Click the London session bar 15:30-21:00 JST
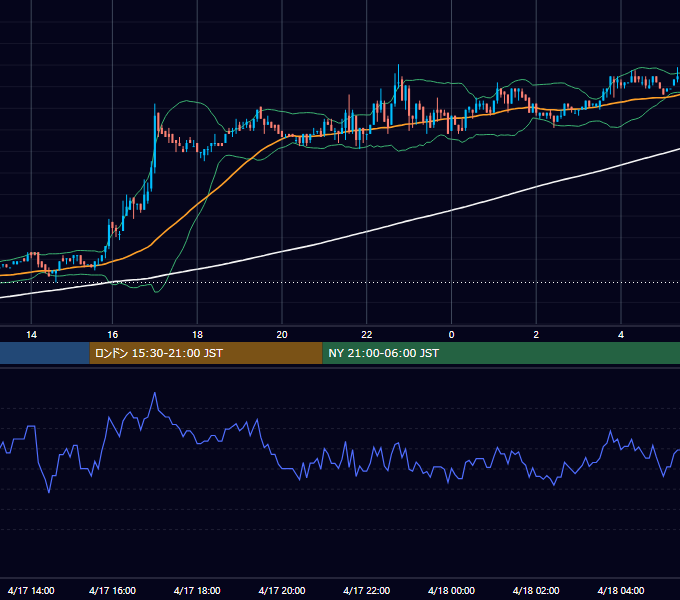The image size is (680, 600). point(206,353)
